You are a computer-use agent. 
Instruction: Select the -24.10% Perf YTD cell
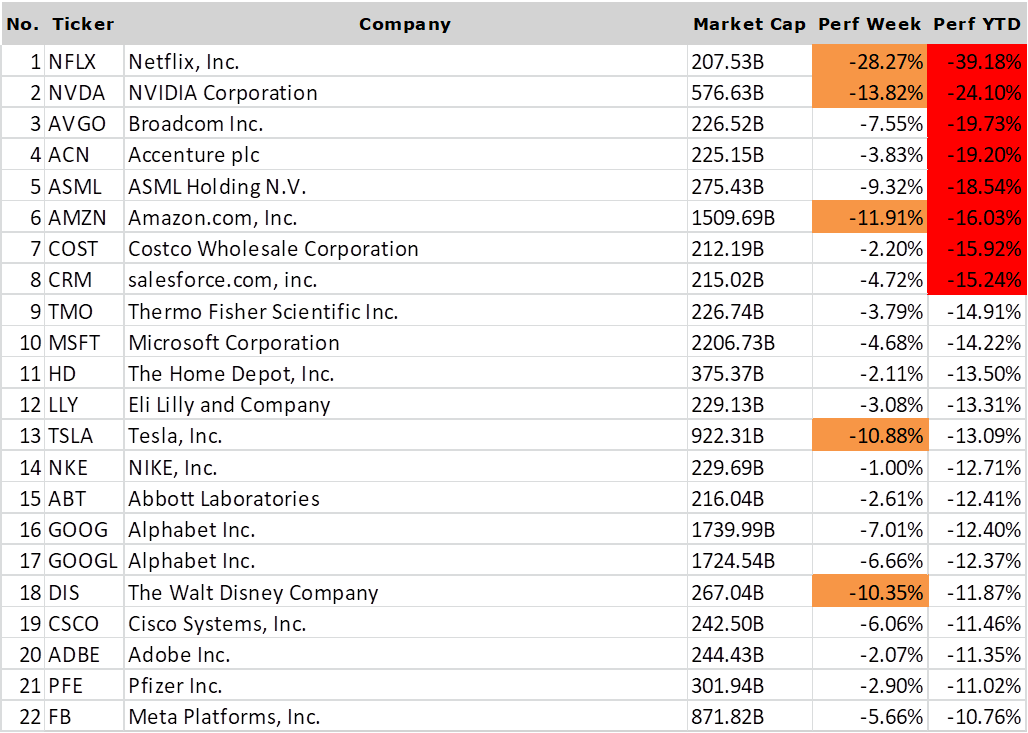[978, 92]
